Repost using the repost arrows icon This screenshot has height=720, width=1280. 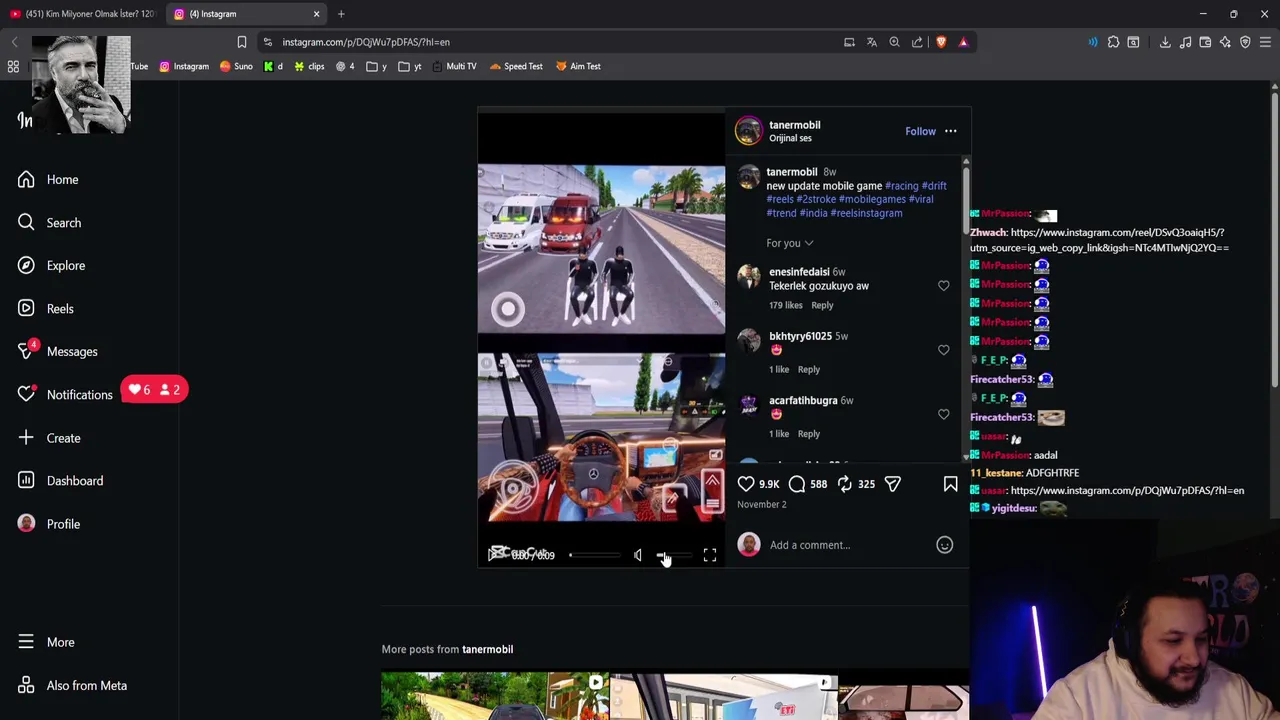(845, 484)
